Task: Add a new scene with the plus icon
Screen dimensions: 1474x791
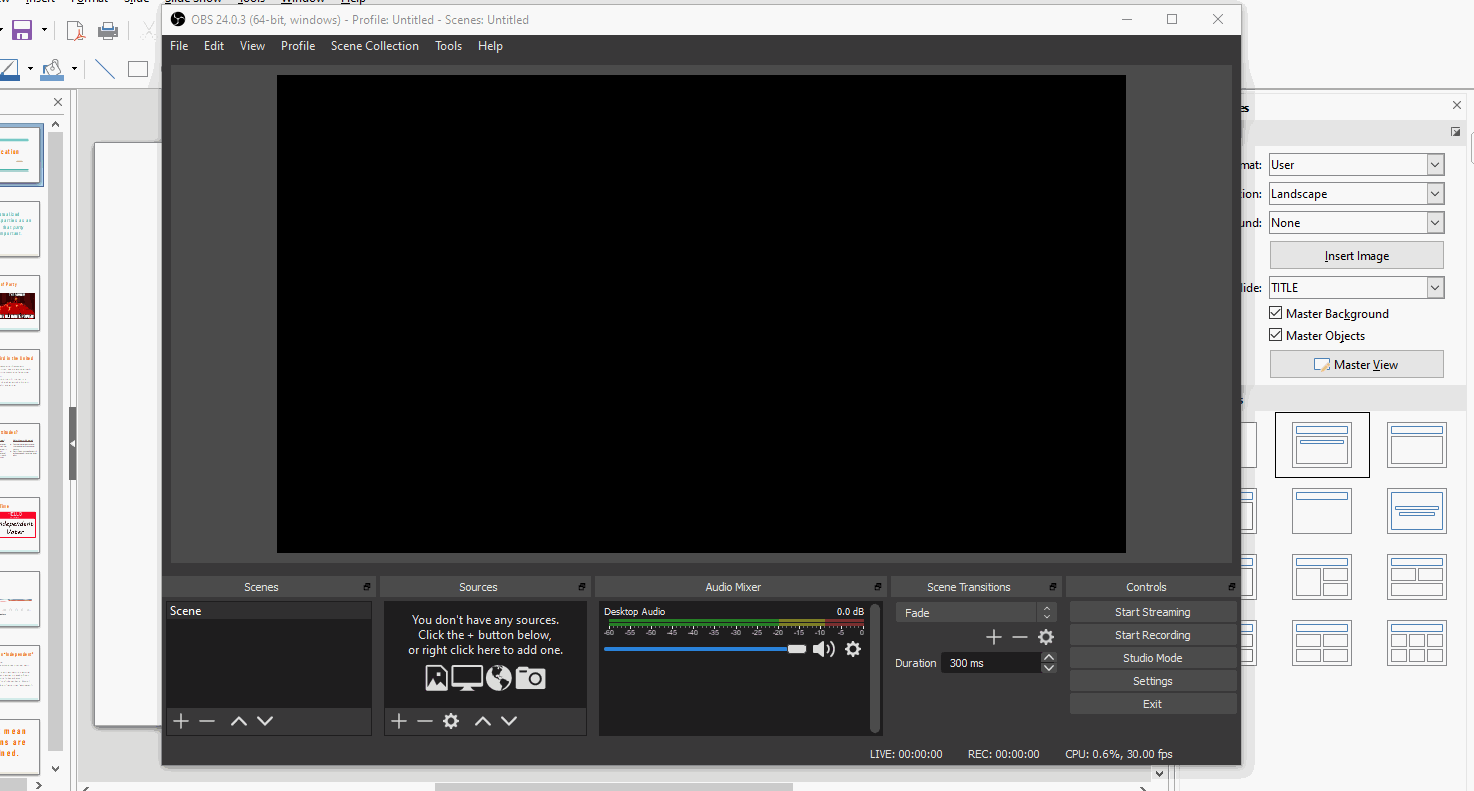Action: tap(181, 721)
